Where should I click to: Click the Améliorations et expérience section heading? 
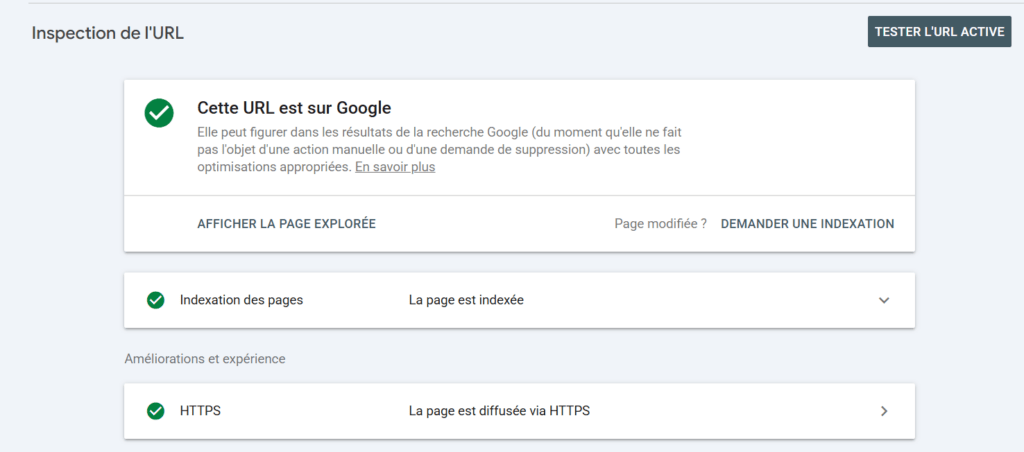point(205,359)
